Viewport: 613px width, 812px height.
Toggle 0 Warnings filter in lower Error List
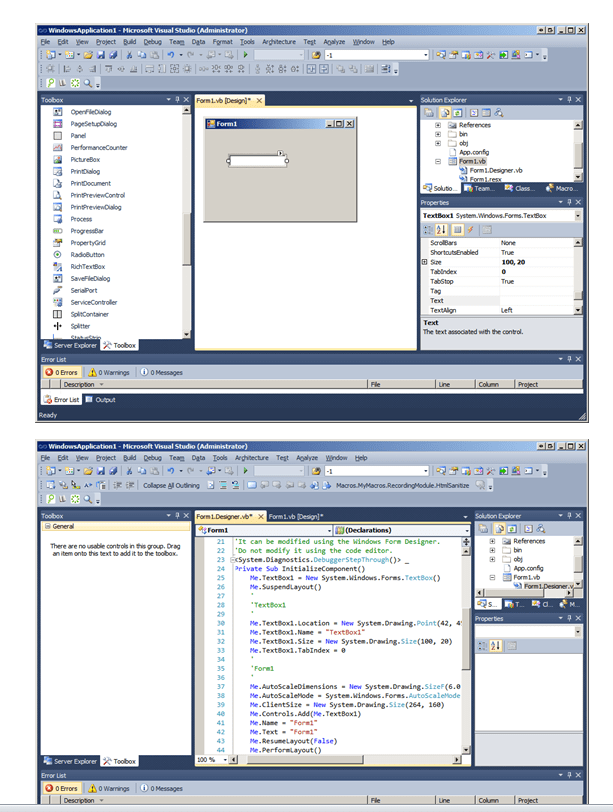pyautogui.click(x=109, y=788)
